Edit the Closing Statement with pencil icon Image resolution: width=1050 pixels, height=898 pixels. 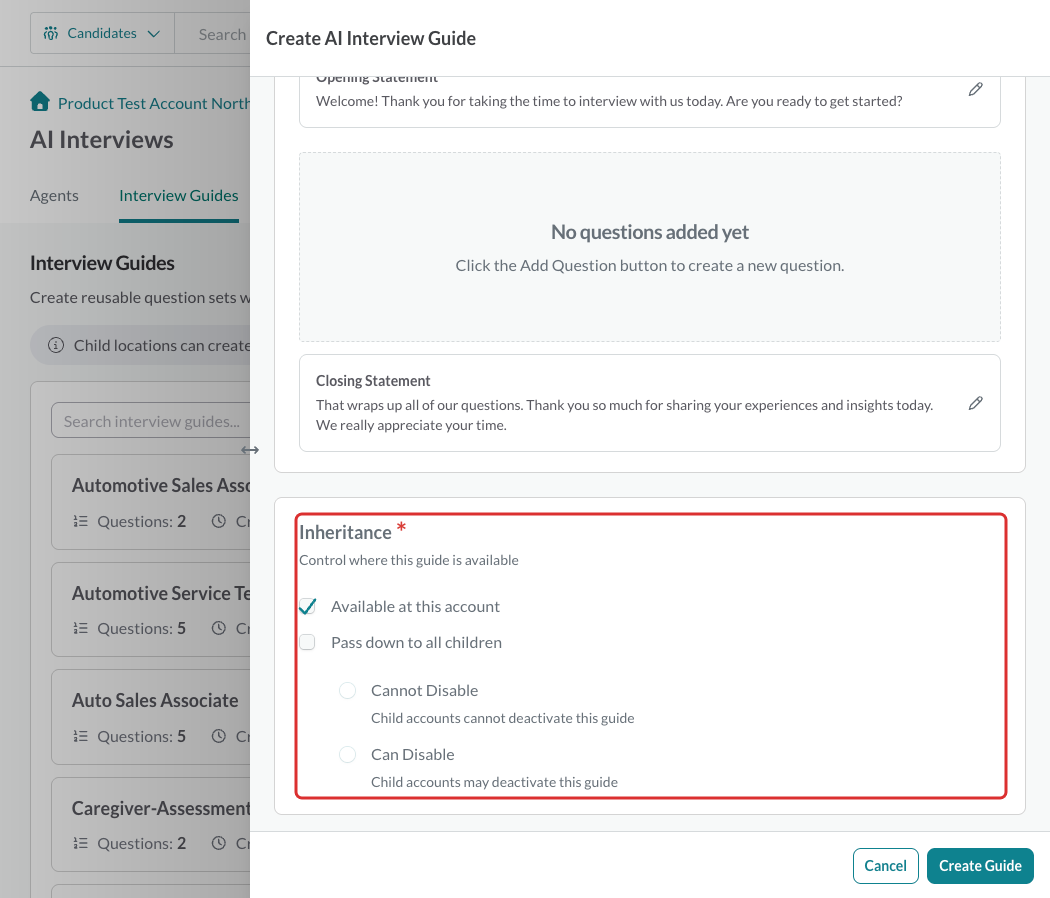click(976, 403)
